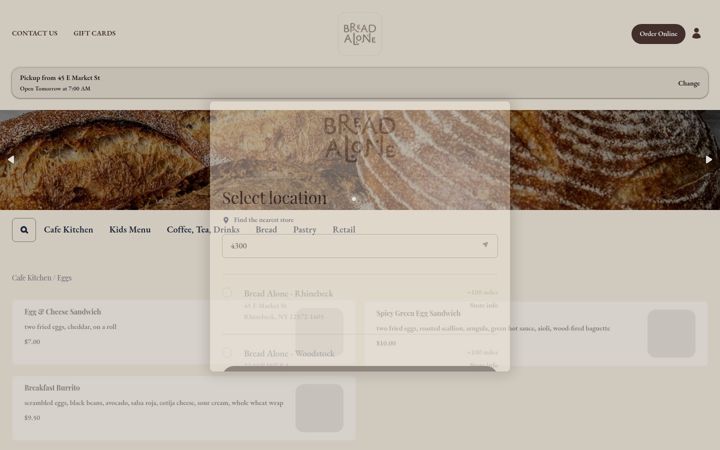View Store info for Rhinebeck
720x450 pixels.
484,305
